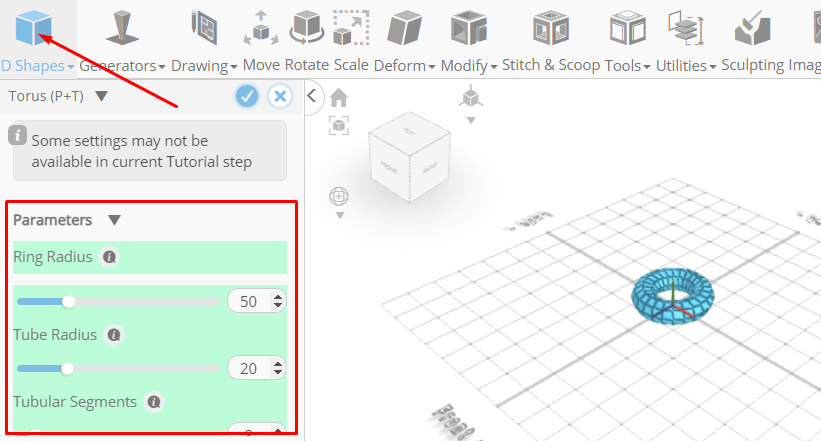Decrease Tube Radius with down stepper arrow
This screenshot has width=821, height=441.
pos(278,373)
